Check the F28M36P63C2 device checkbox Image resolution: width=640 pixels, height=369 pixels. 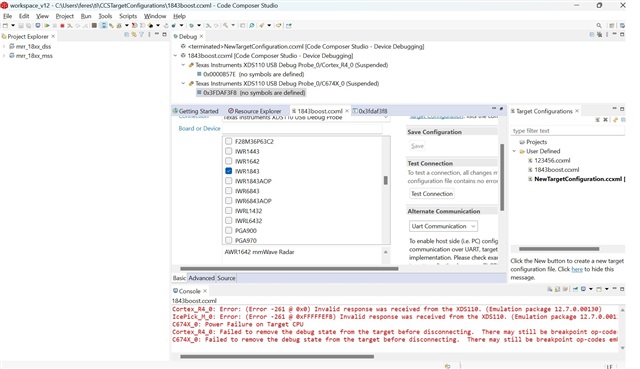pos(229,141)
